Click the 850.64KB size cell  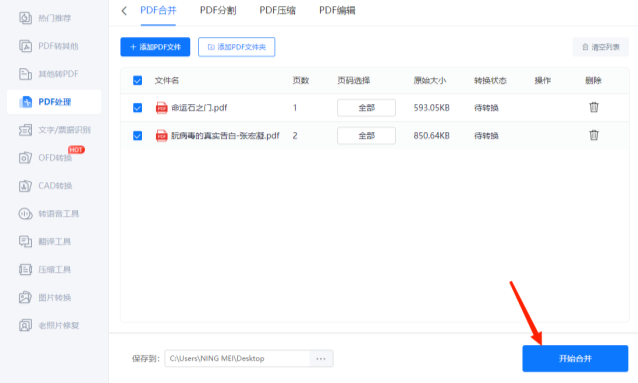tap(432, 136)
